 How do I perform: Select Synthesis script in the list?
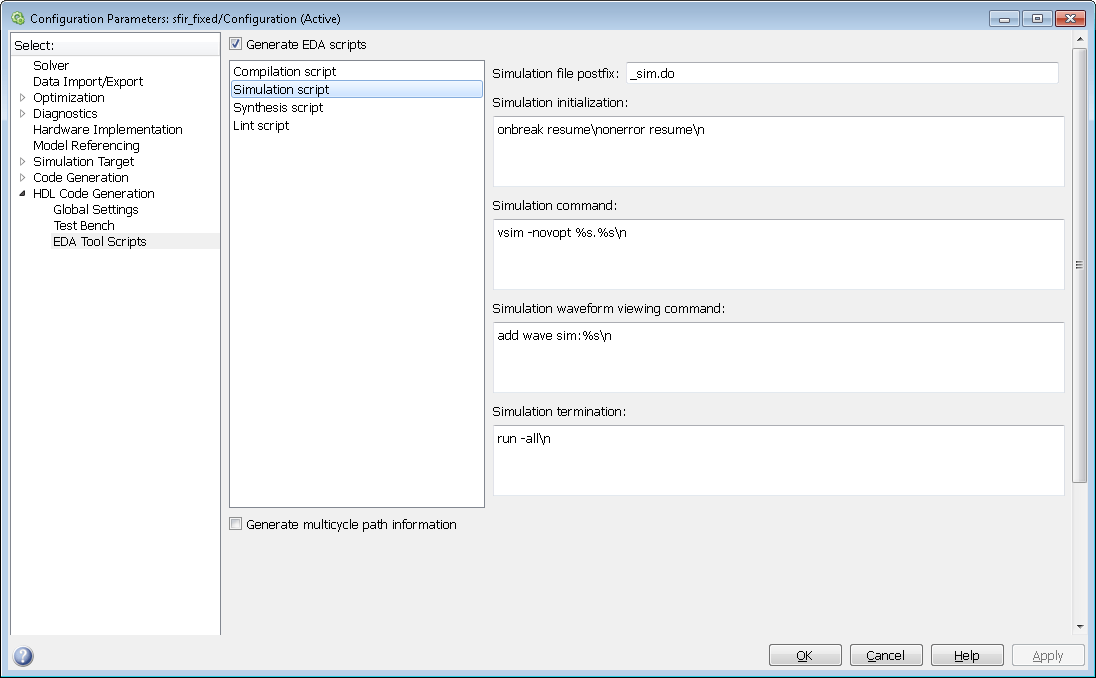pos(278,108)
